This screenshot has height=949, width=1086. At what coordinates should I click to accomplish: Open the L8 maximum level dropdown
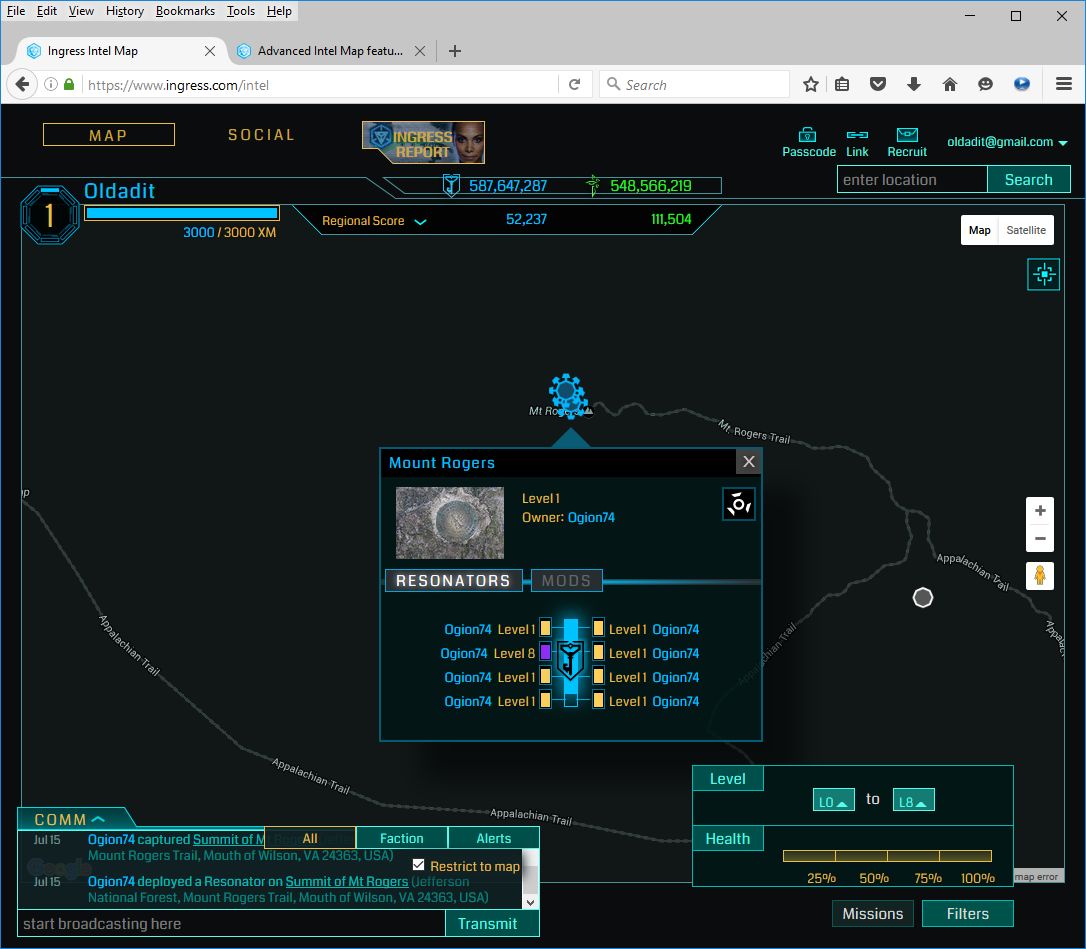click(913, 801)
